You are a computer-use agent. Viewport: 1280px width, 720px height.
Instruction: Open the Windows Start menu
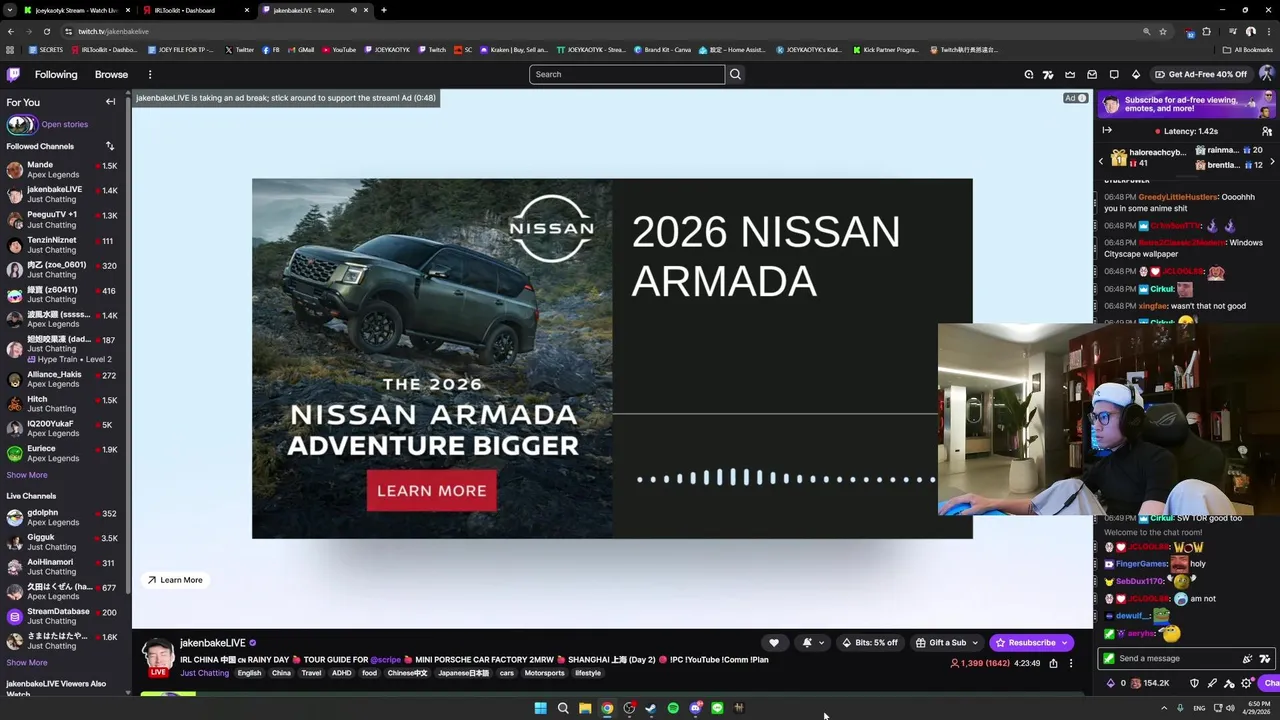pos(541,708)
